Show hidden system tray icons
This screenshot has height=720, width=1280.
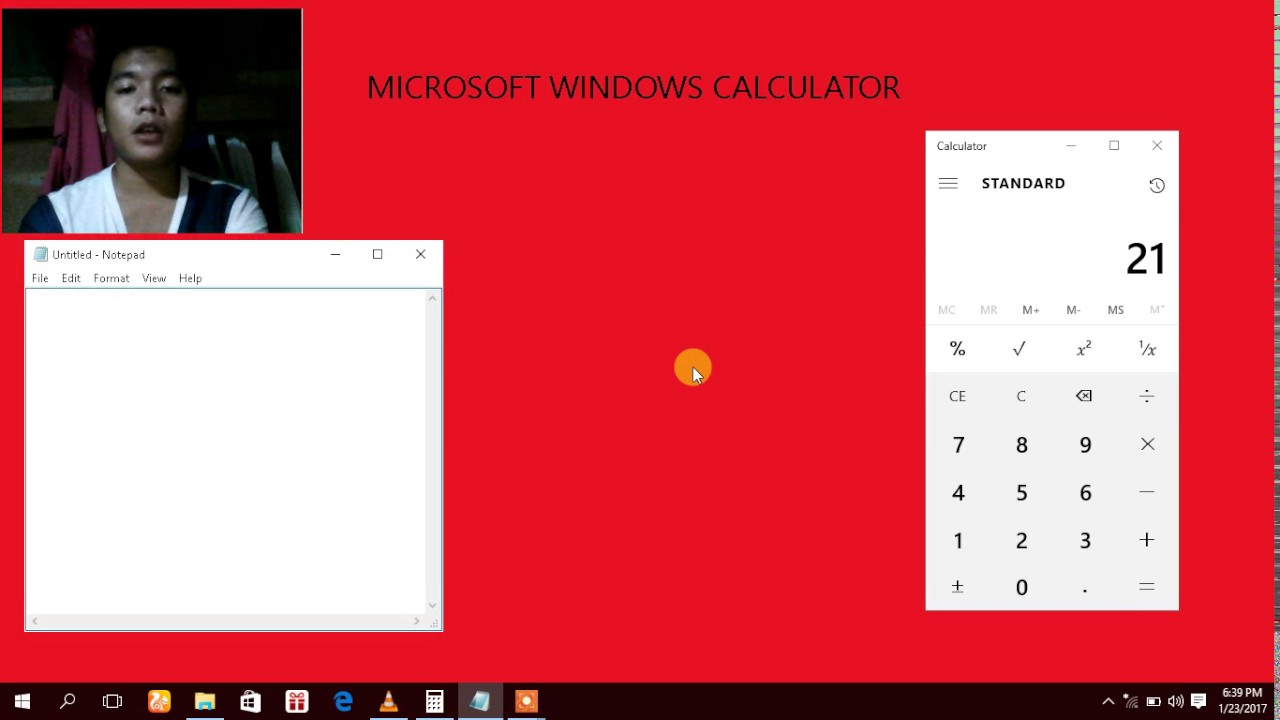(1108, 702)
